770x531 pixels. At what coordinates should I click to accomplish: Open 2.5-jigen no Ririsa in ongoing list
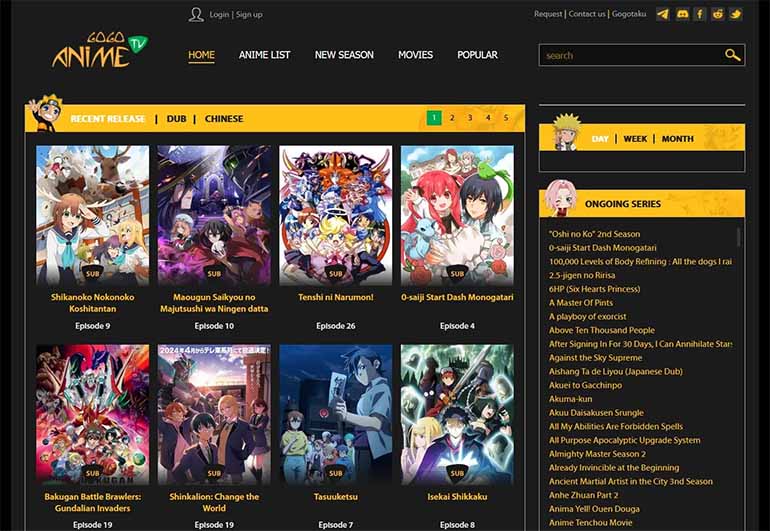(582, 276)
